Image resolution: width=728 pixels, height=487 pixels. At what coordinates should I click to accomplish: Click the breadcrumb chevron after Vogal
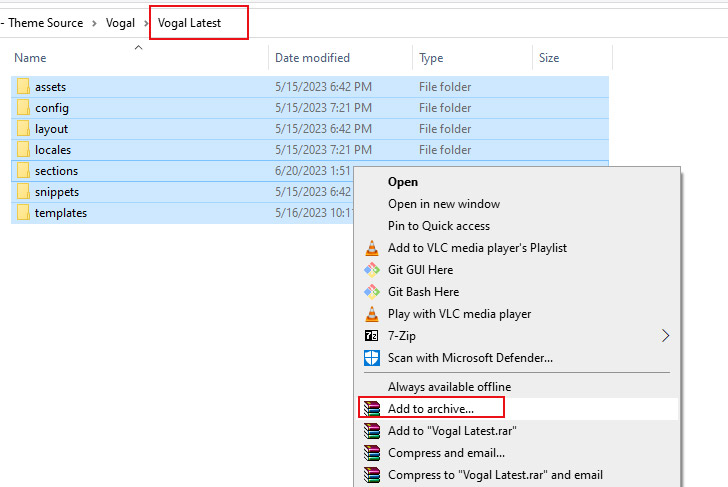pyautogui.click(x=146, y=23)
